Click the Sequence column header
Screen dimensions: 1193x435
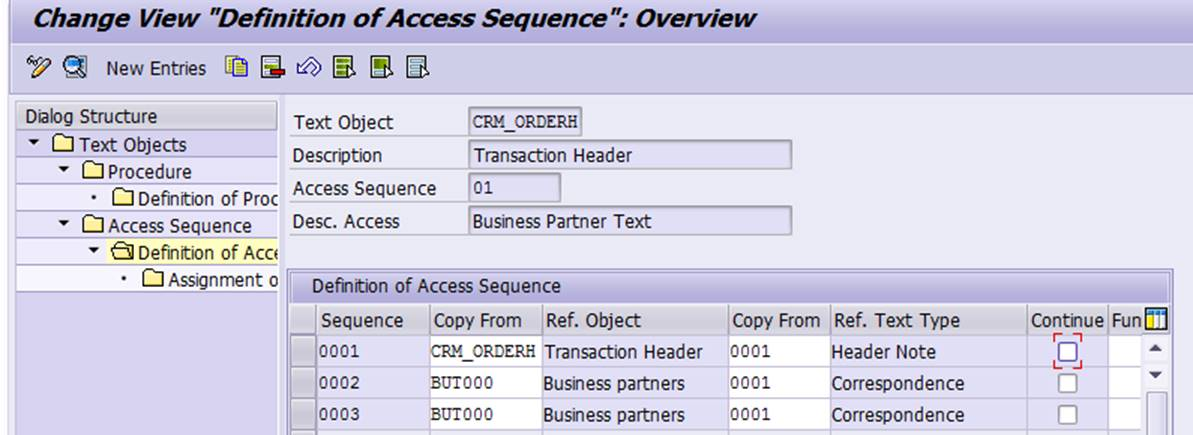[x=374, y=320]
